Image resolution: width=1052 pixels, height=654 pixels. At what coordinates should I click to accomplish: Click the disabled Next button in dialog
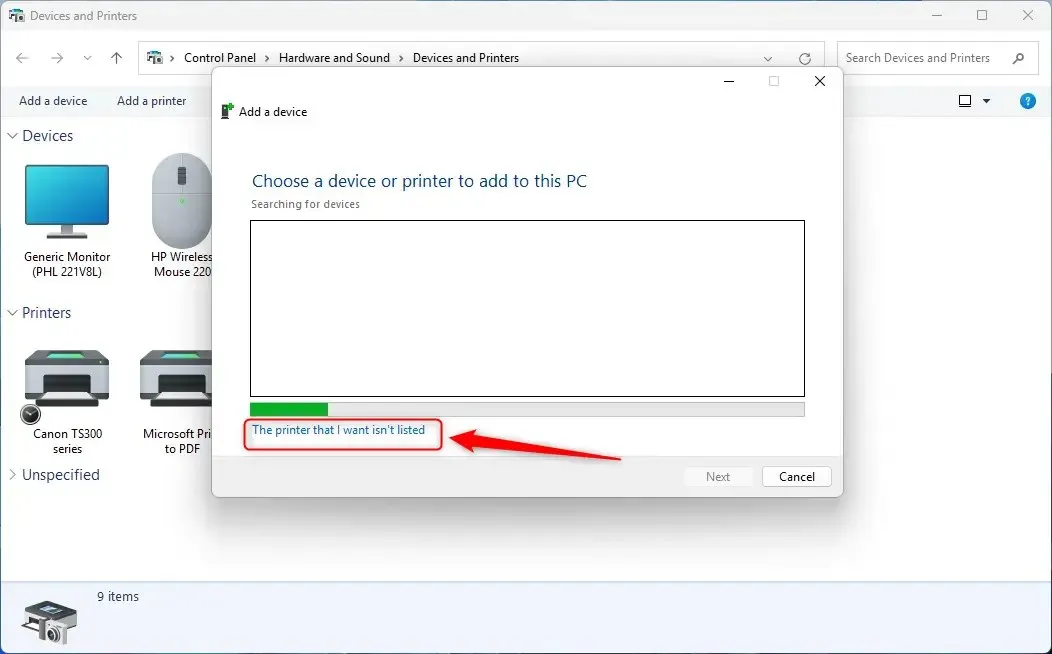[717, 477]
